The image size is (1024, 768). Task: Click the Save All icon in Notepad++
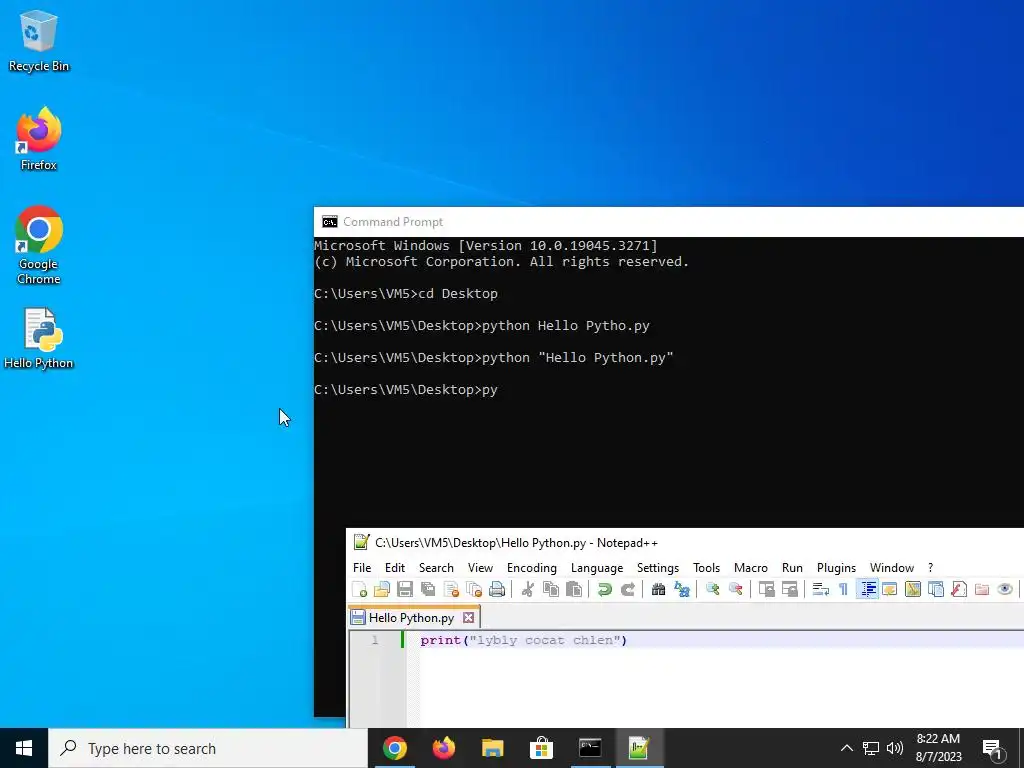point(428,590)
